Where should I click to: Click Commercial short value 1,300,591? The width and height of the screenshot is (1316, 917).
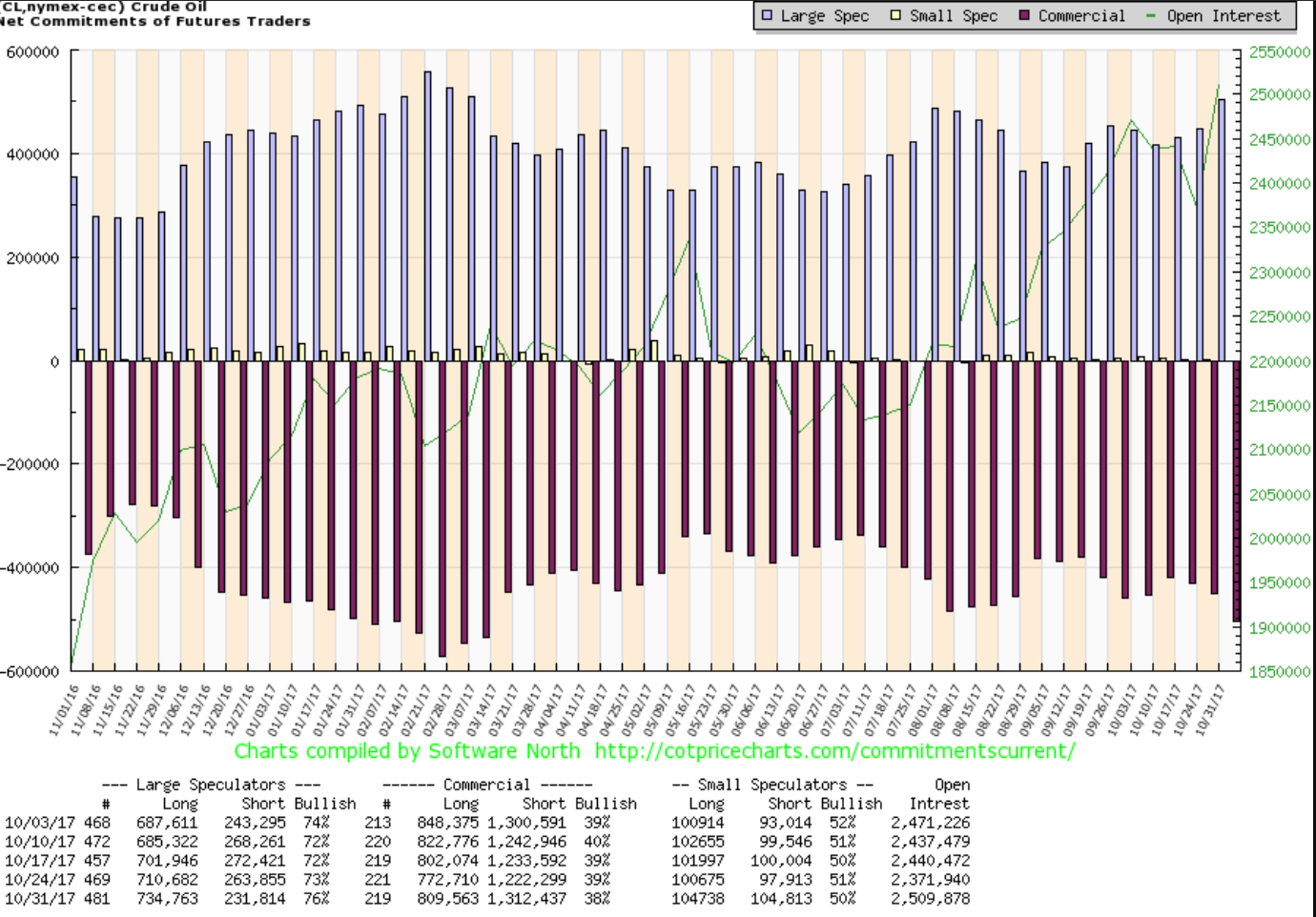pos(526,823)
